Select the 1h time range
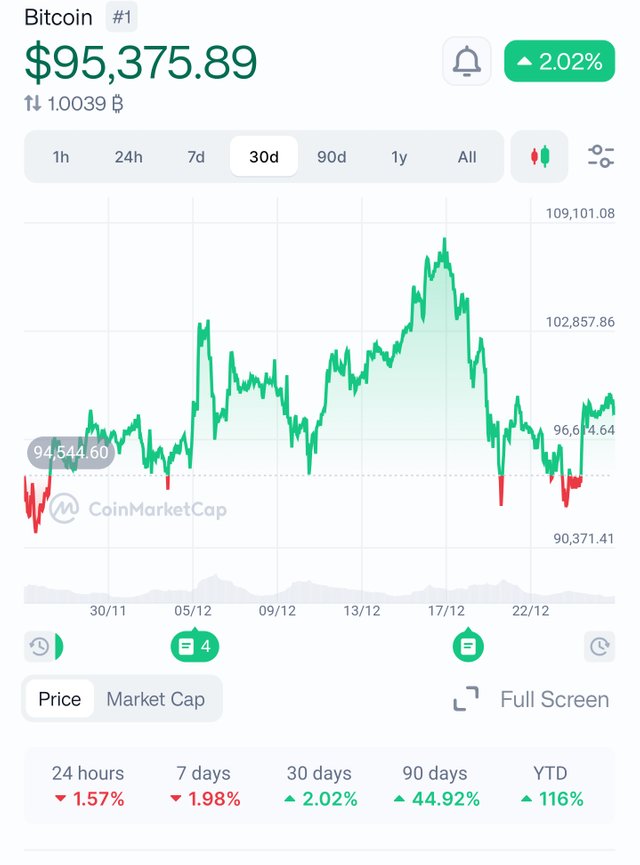The width and height of the screenshot is (640, 865). 61,157
